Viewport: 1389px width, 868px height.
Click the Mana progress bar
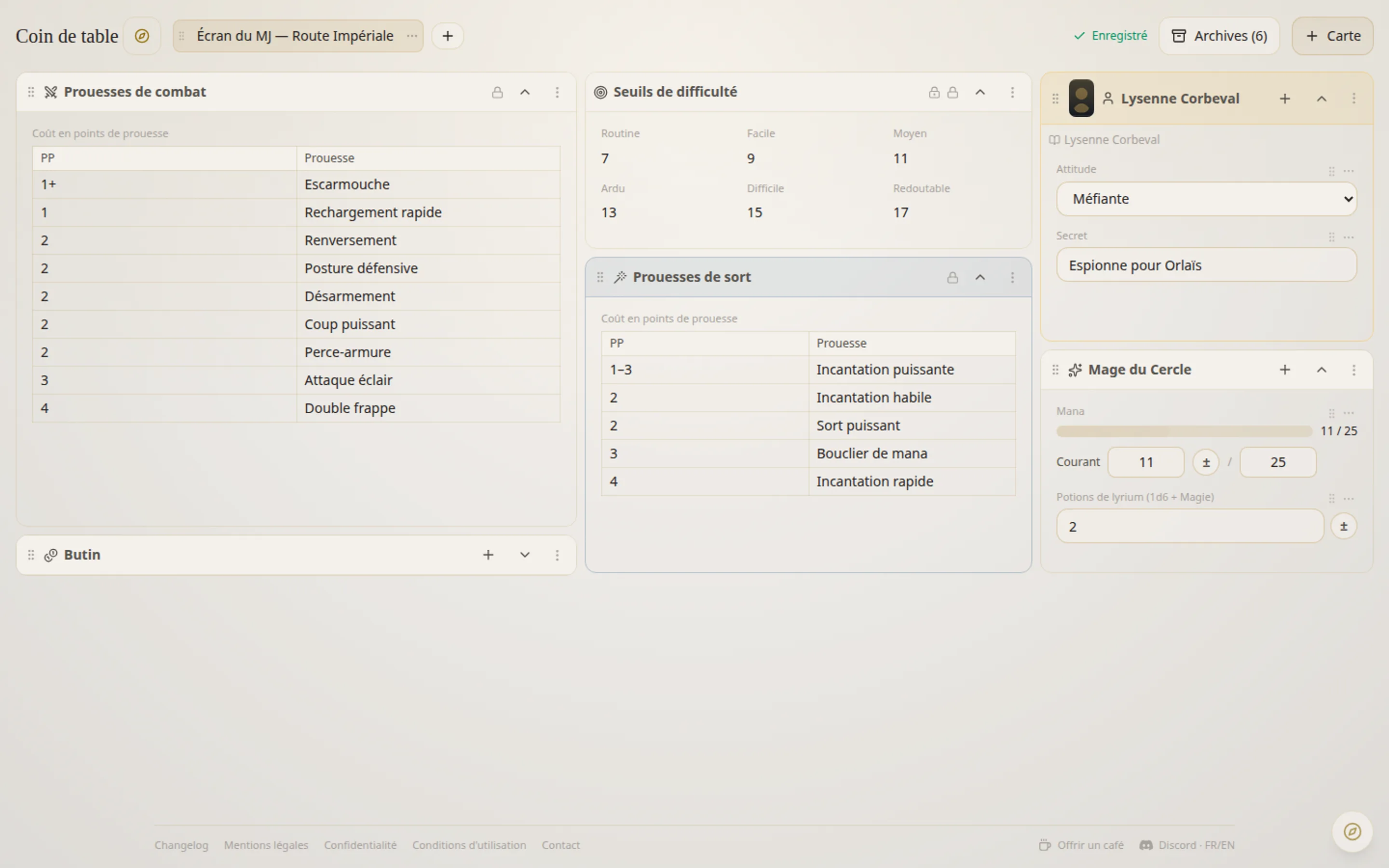click(1184, 431)
